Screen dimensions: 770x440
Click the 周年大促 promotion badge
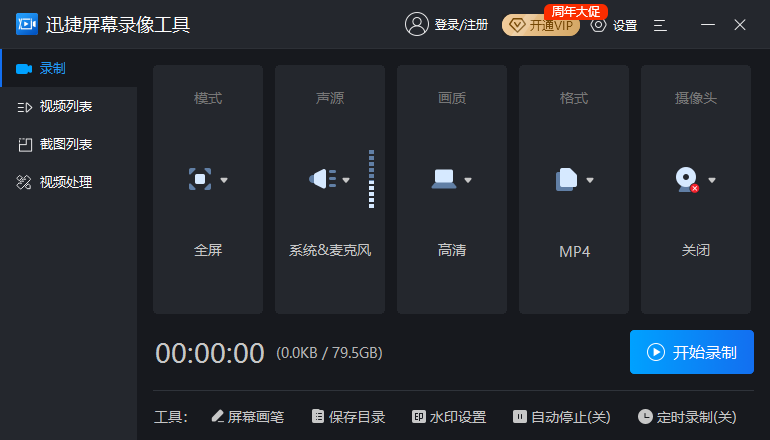pos(576,11)
